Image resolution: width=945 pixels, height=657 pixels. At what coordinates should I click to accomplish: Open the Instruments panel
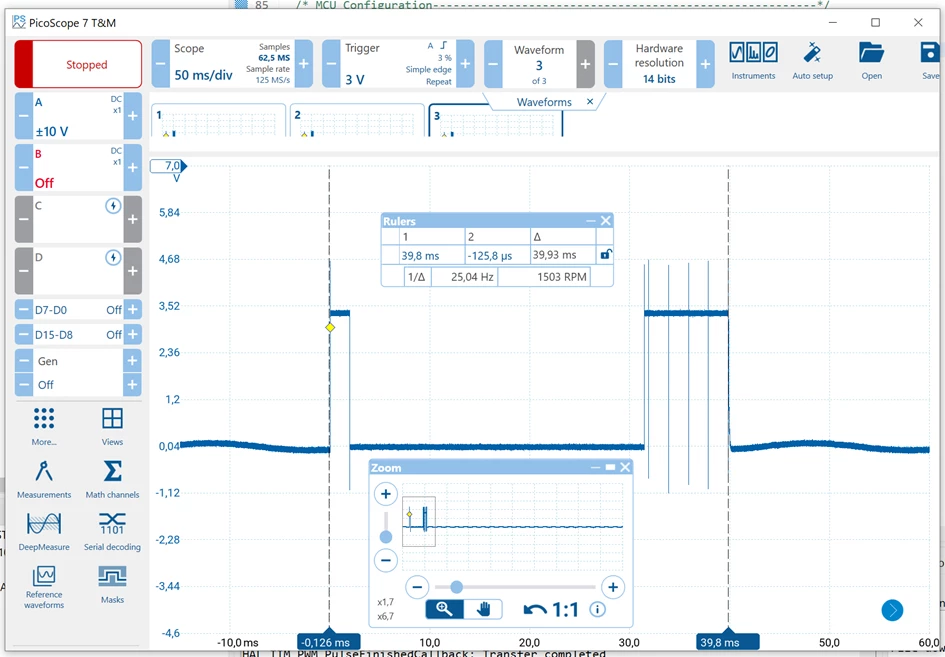coord(753,61)
